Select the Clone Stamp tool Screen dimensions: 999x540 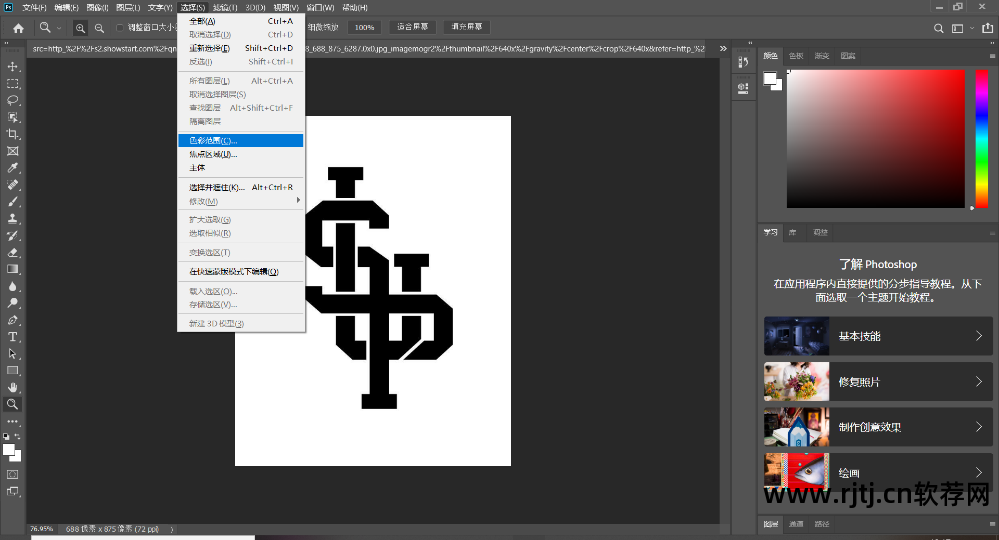(13, 219)
